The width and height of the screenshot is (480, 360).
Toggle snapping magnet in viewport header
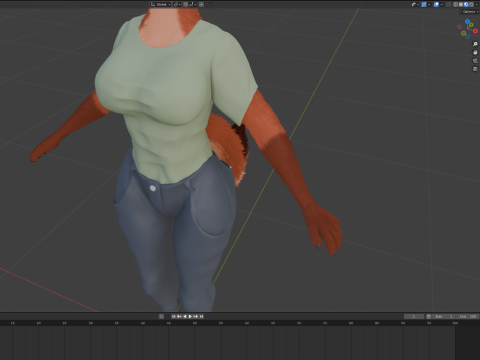186,4
